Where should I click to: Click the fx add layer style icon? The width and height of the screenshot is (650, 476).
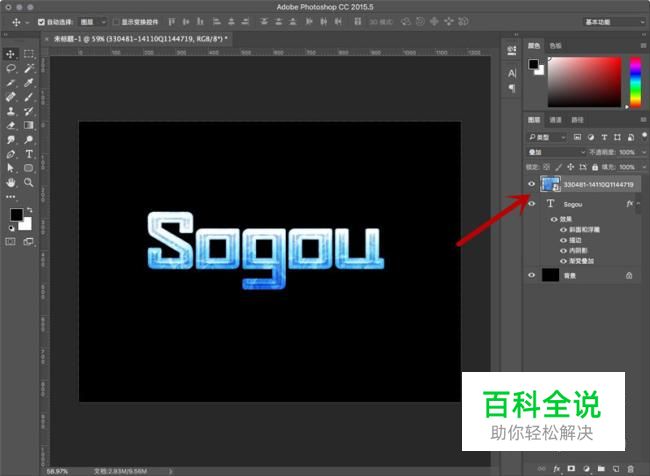(x=556, y=469)
